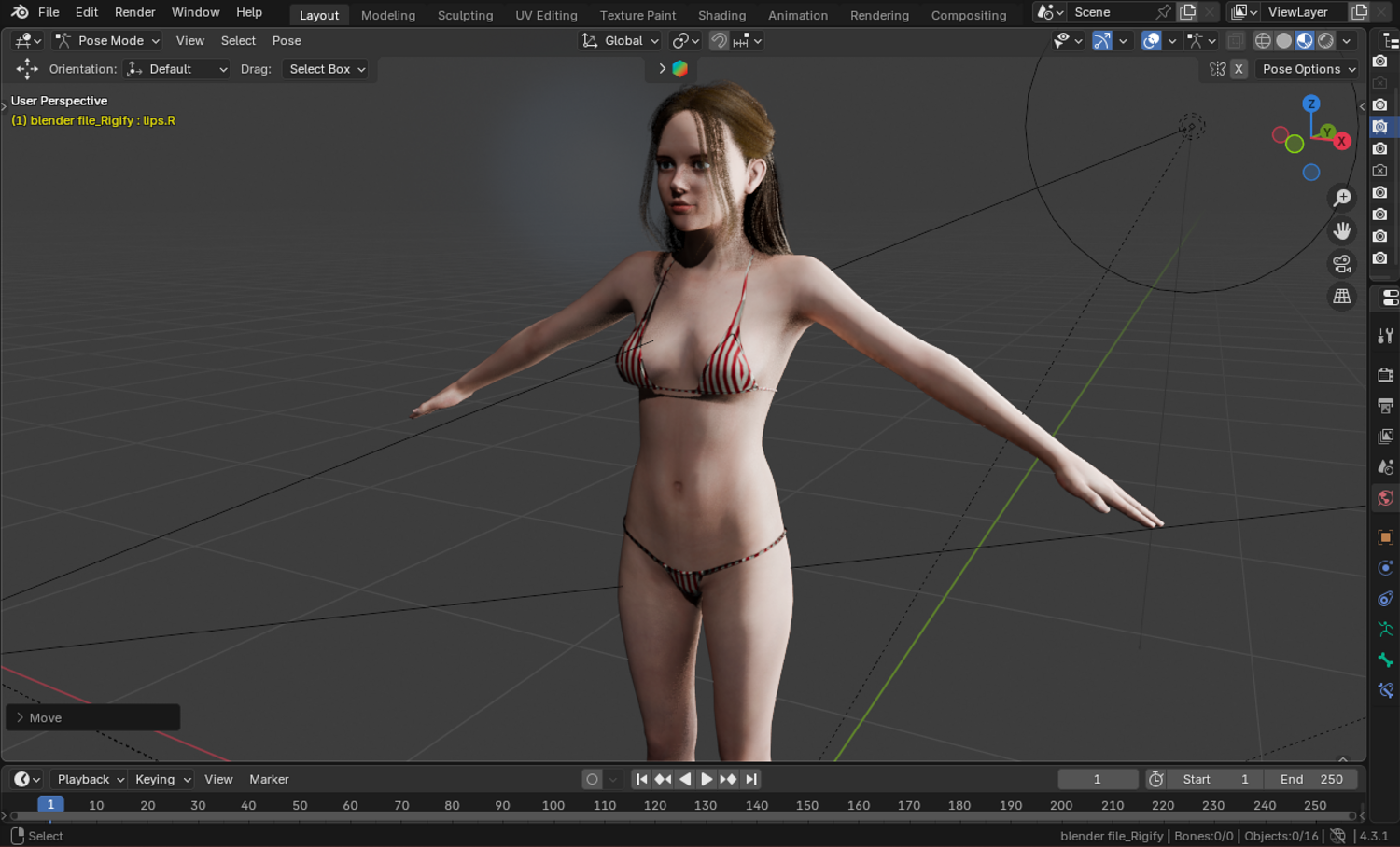Click the Start frame value field
This screenshot has width=1400, height=847.
(1217, 779)
